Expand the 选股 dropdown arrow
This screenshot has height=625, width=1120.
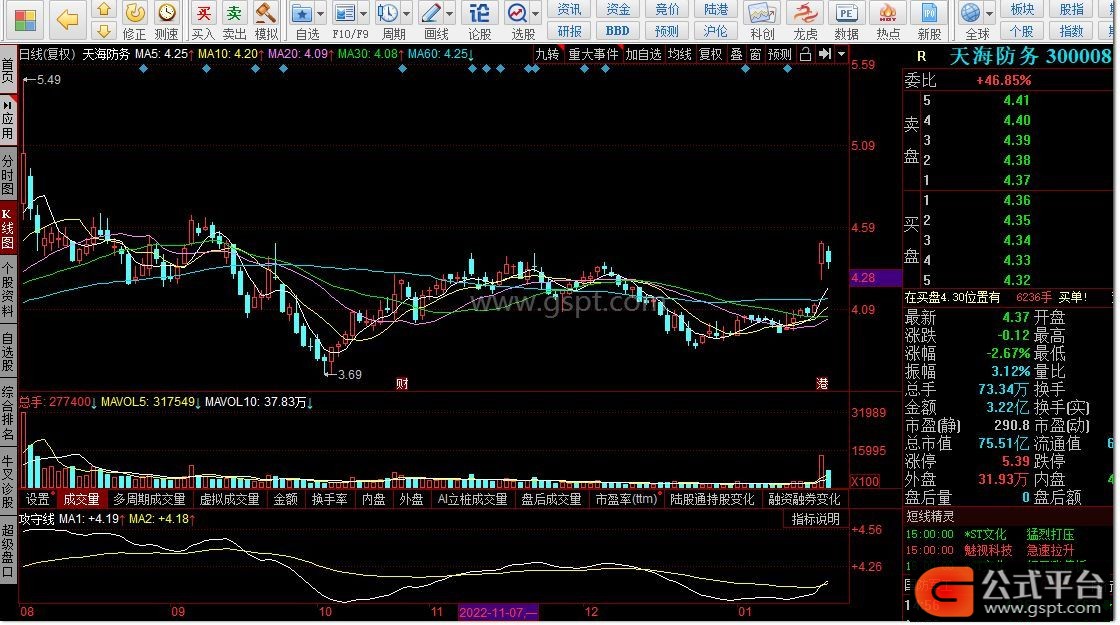[535, 14]
